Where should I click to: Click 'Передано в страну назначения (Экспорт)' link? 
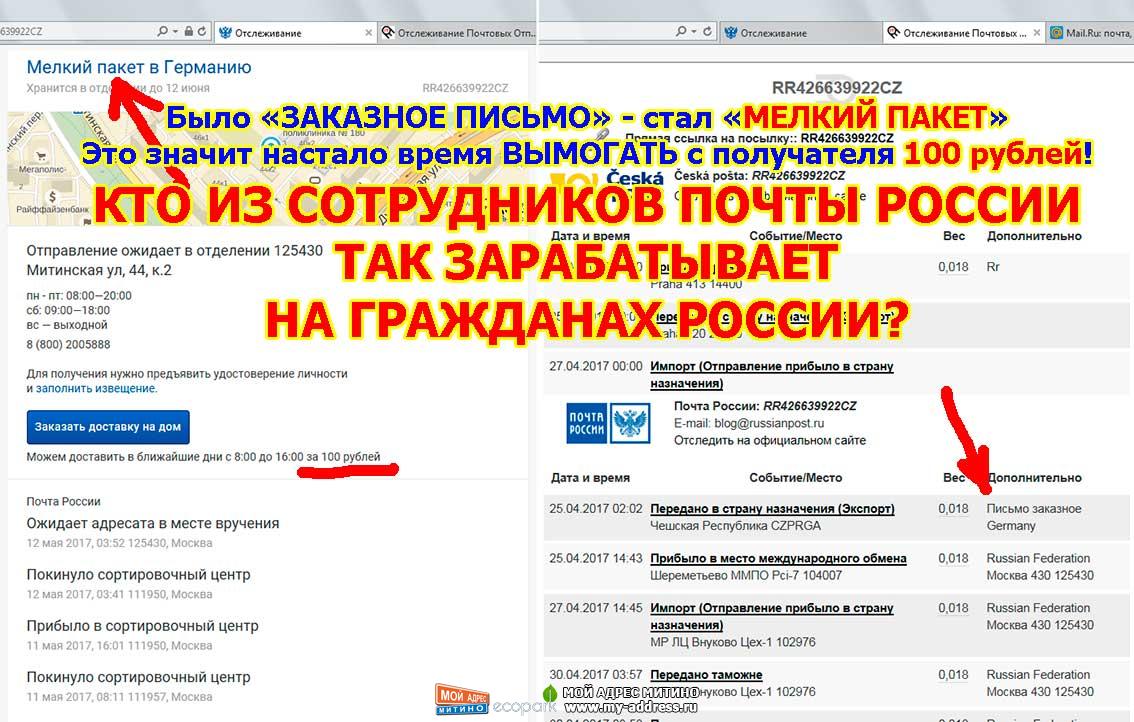point(772,509)
